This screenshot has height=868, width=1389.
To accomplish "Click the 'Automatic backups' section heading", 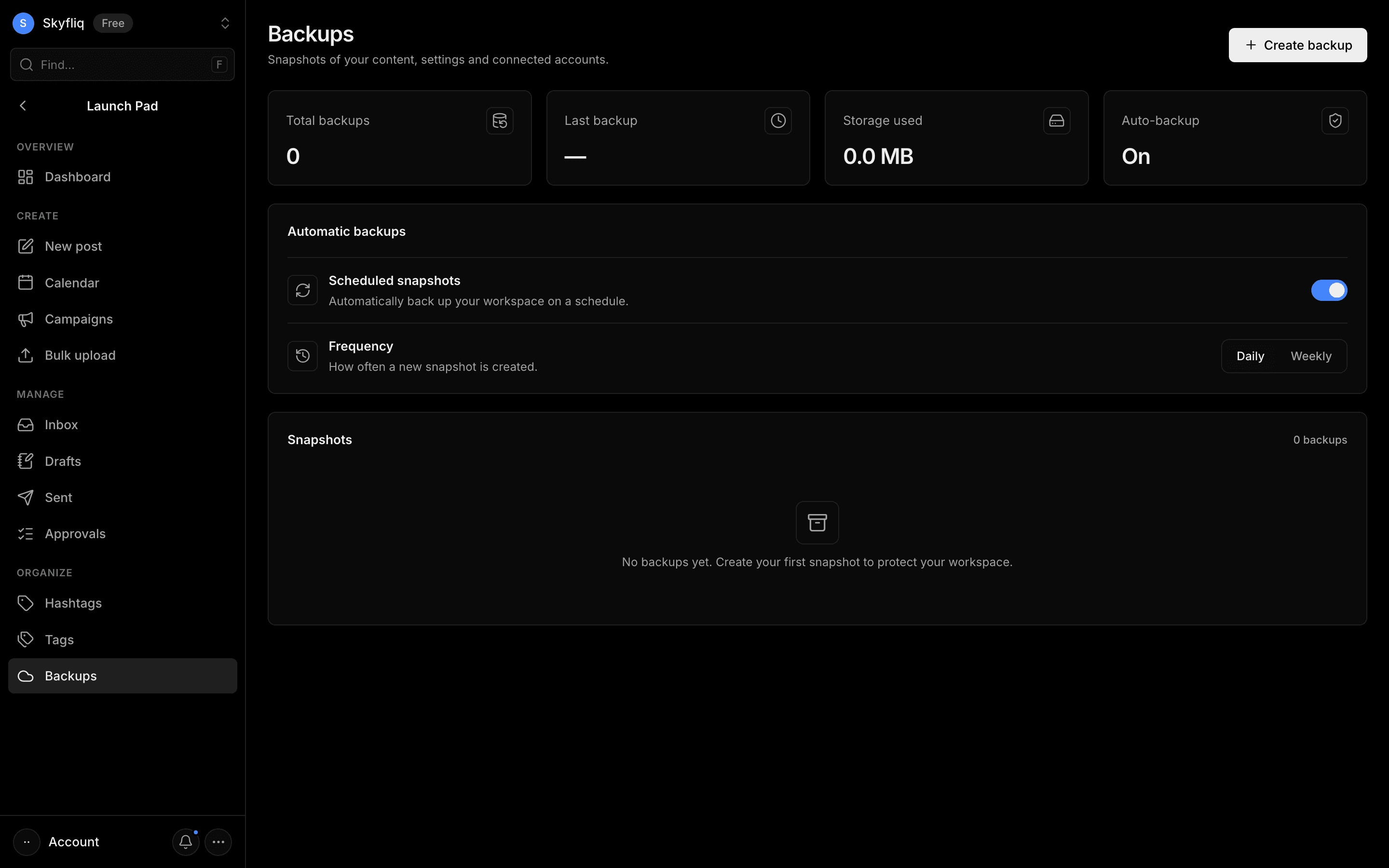I will [346, 231].
